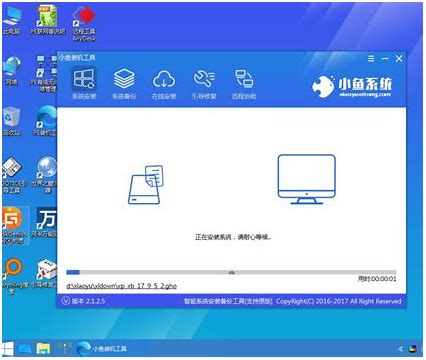The image size is (426, 360).
Task: Open the 网络 (Network) desktop icon
Action: click(12, 71)
